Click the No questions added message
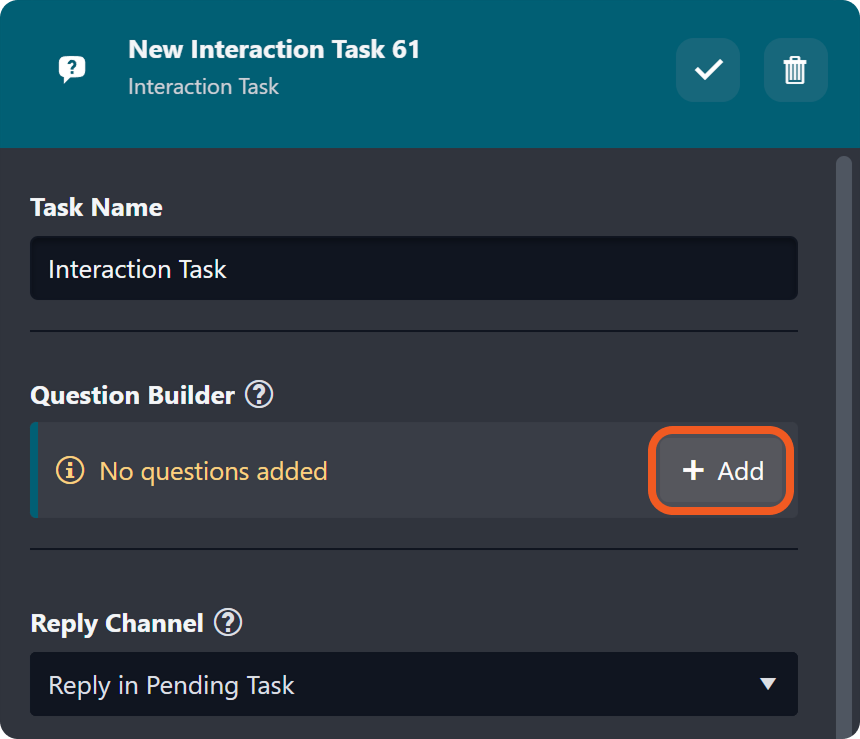The image size is (860, 739). tap(213, 471)
